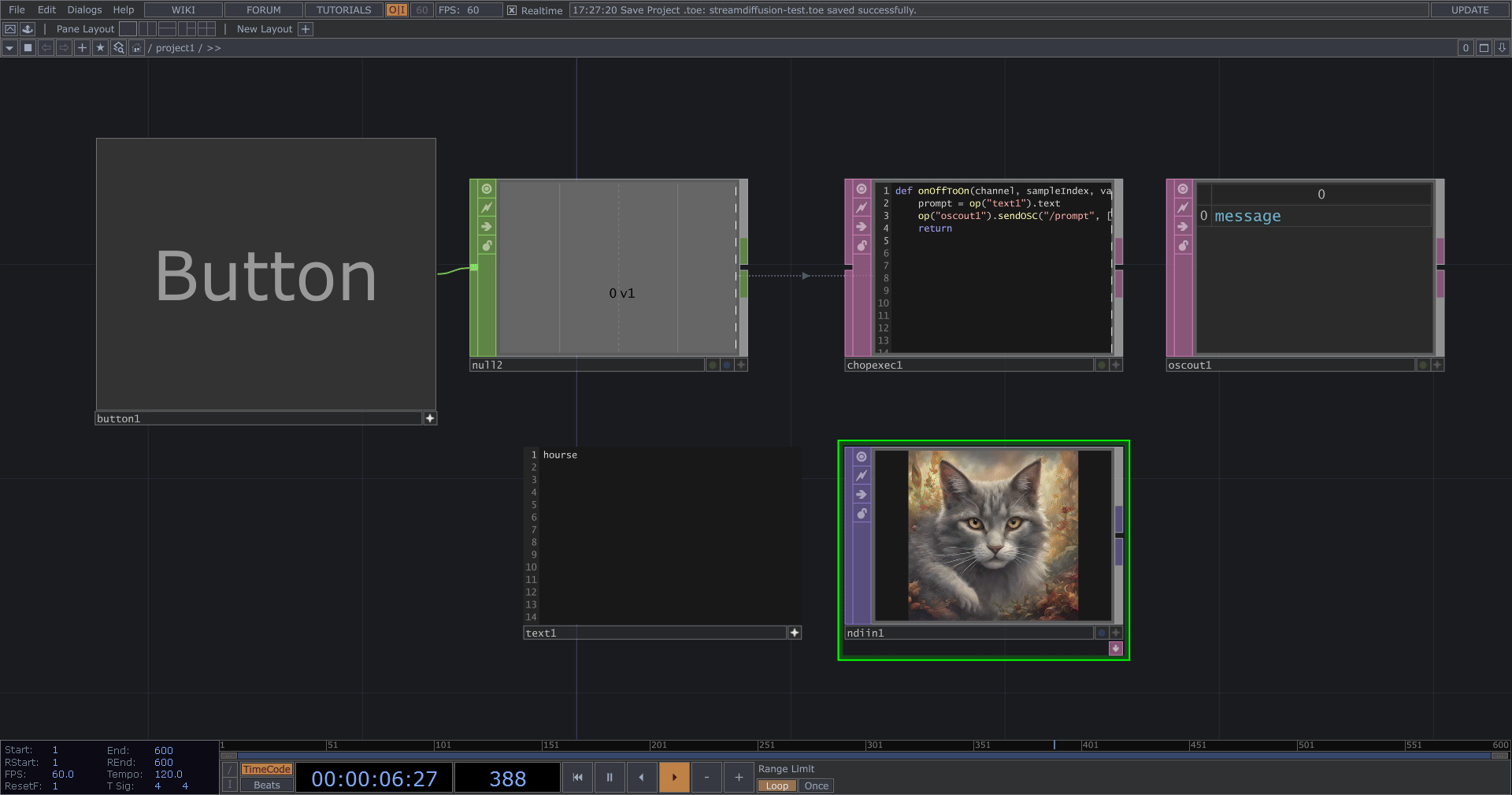Activate the viewer flag circle icon on null2
Viewport: 1512px width, 795px height.
pos(487,189)
